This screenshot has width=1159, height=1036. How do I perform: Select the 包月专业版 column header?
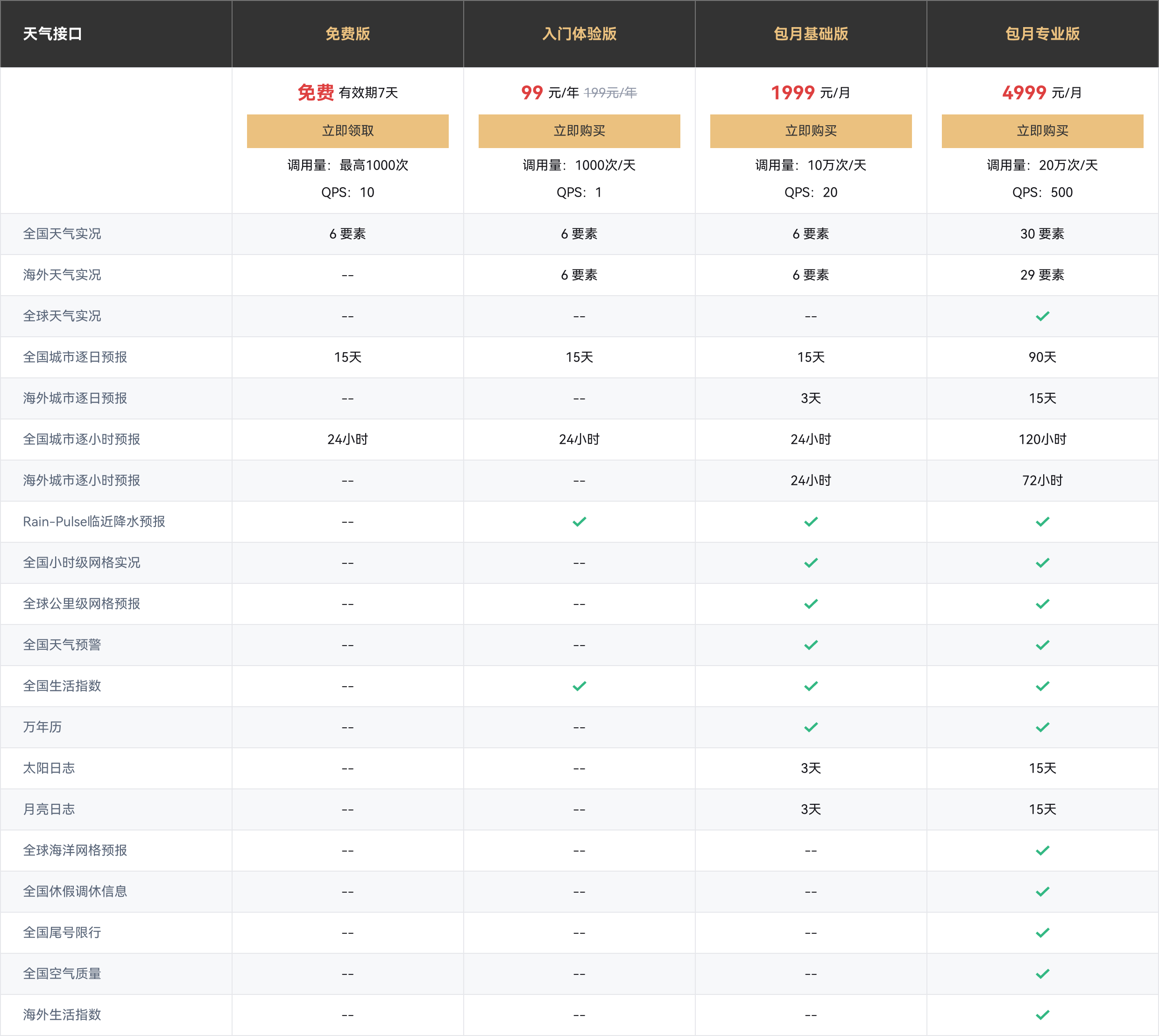pos(1042,34)
